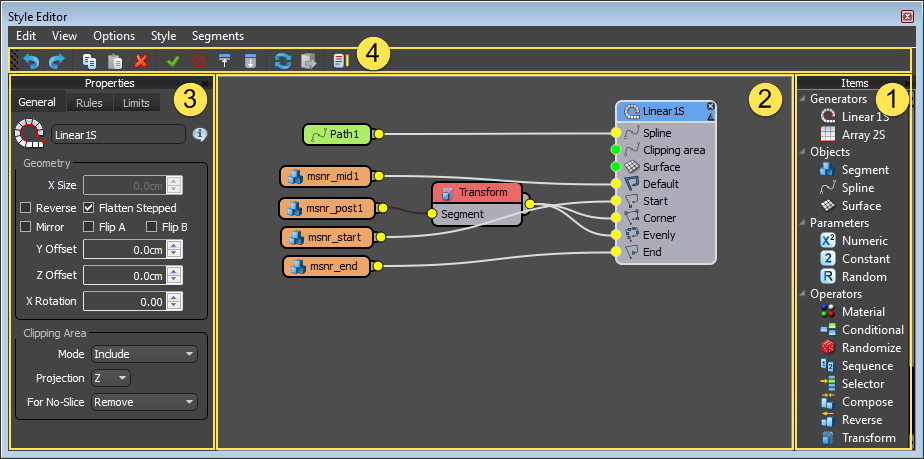Click the Copy icon in toolbar
This screenshot has height=459, width=924.
pos(90,61)
